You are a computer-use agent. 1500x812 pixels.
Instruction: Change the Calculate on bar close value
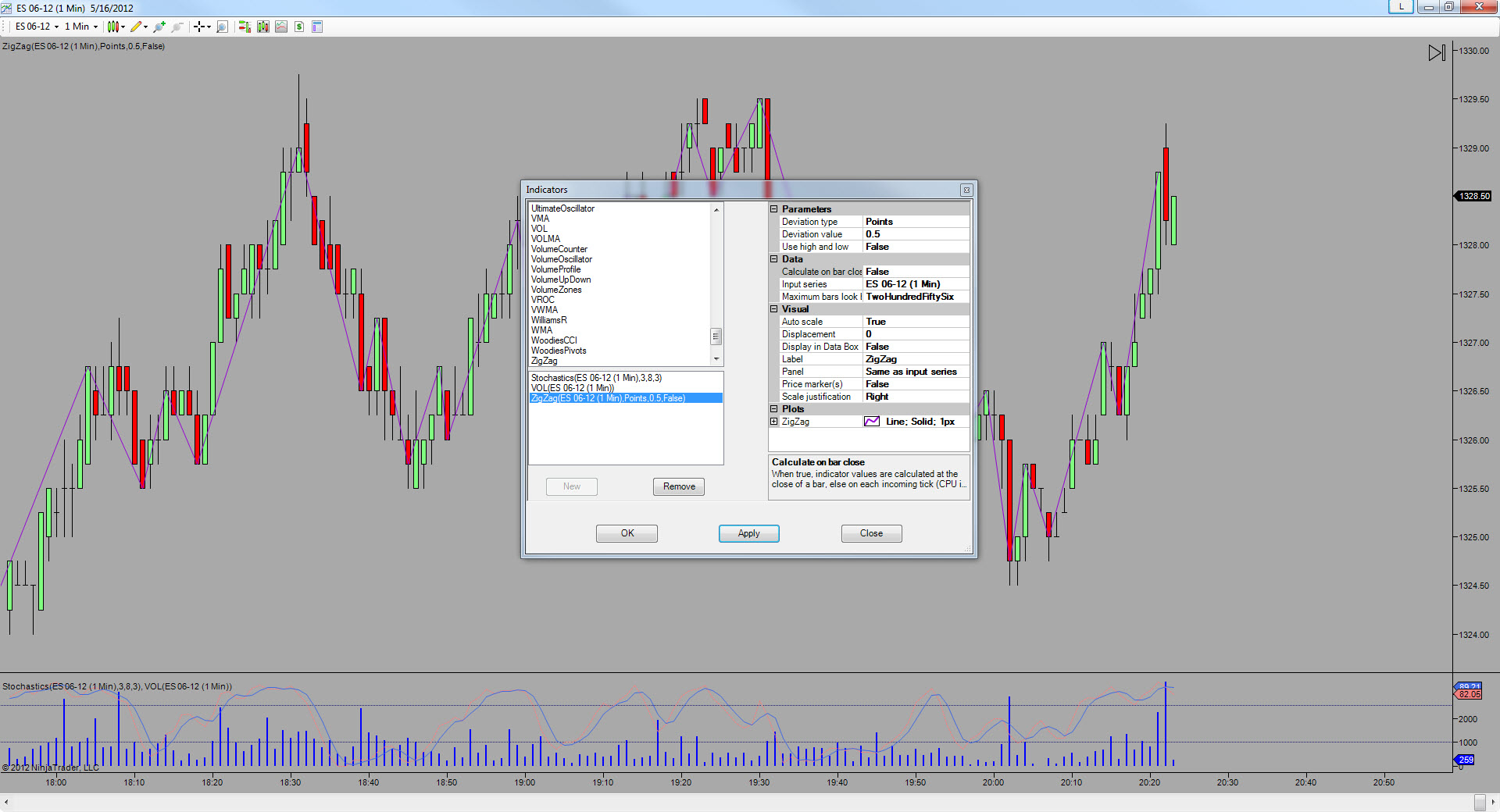pos(916,272)
